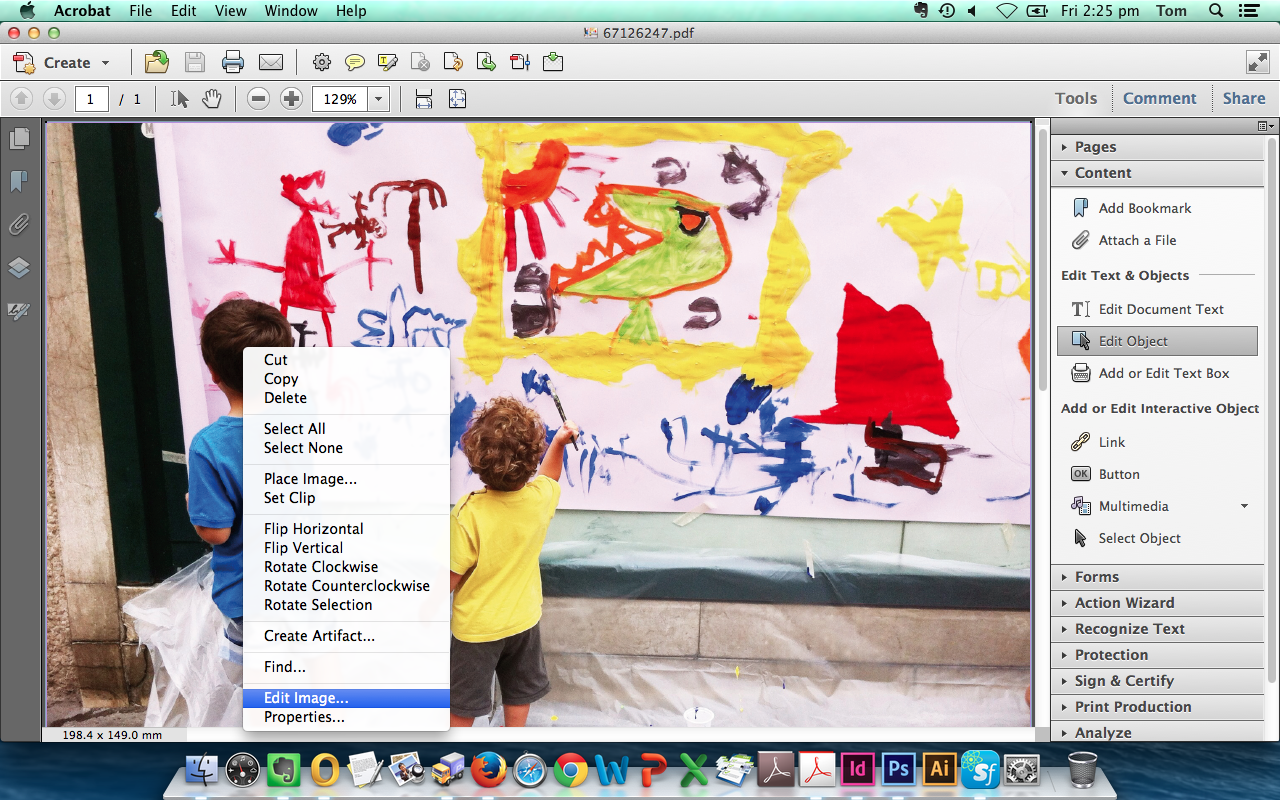The width and height of the screenshot is (1280, 800).
Task: Toggle full-screen read mode icon
Action: click(1258, 62)
